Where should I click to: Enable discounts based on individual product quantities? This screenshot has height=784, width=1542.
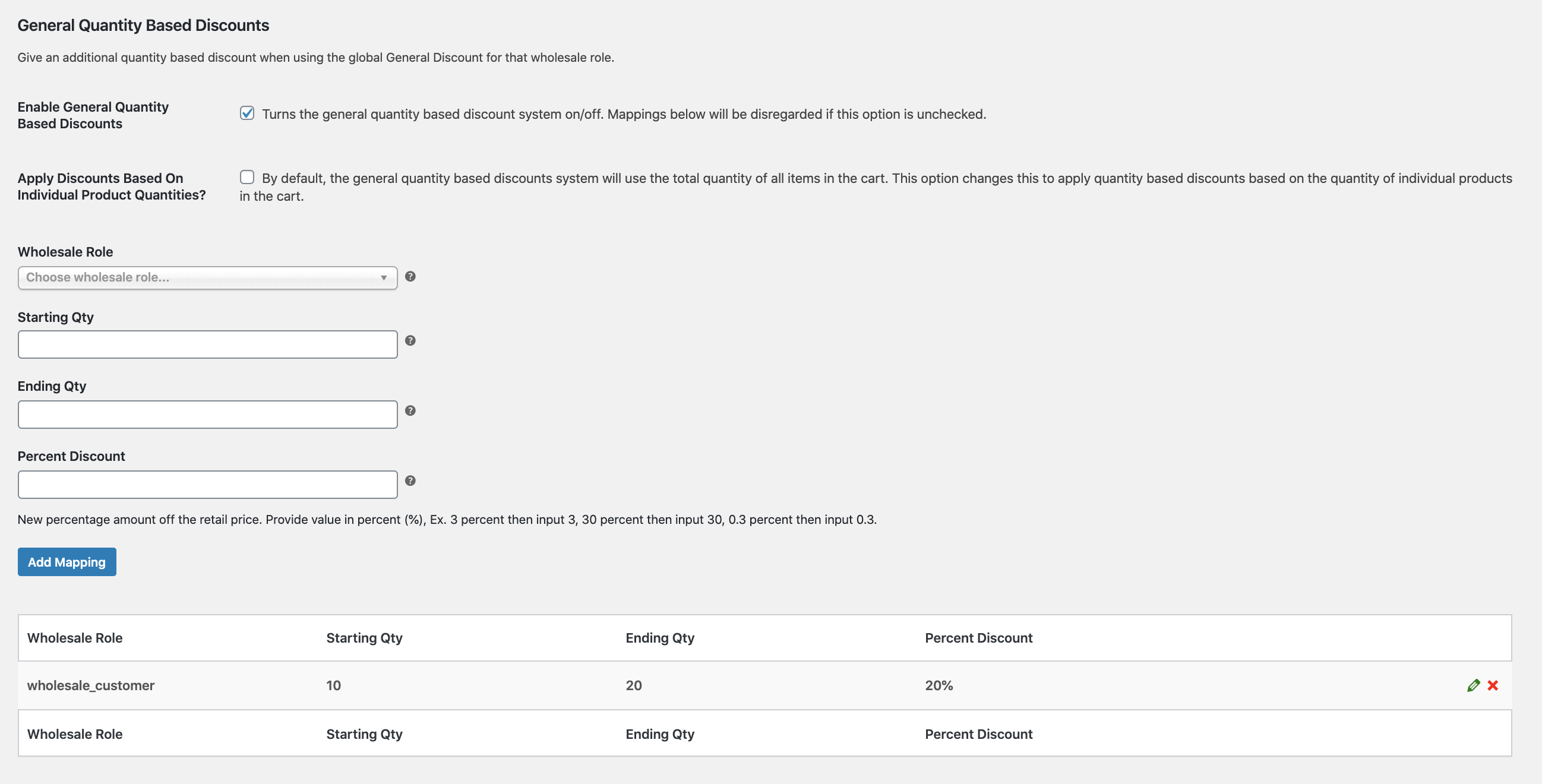(247, 177)
